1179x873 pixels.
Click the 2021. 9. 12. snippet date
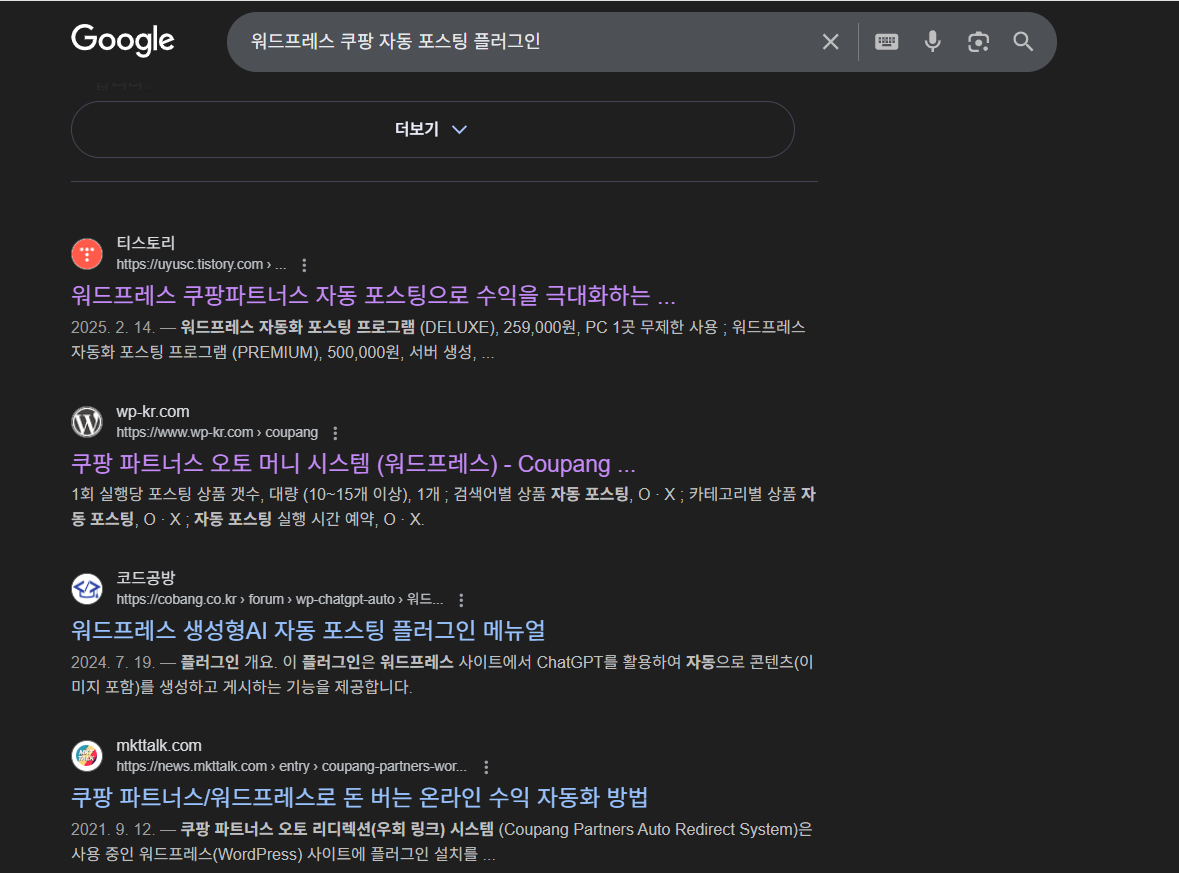click(x=113, y=829)
